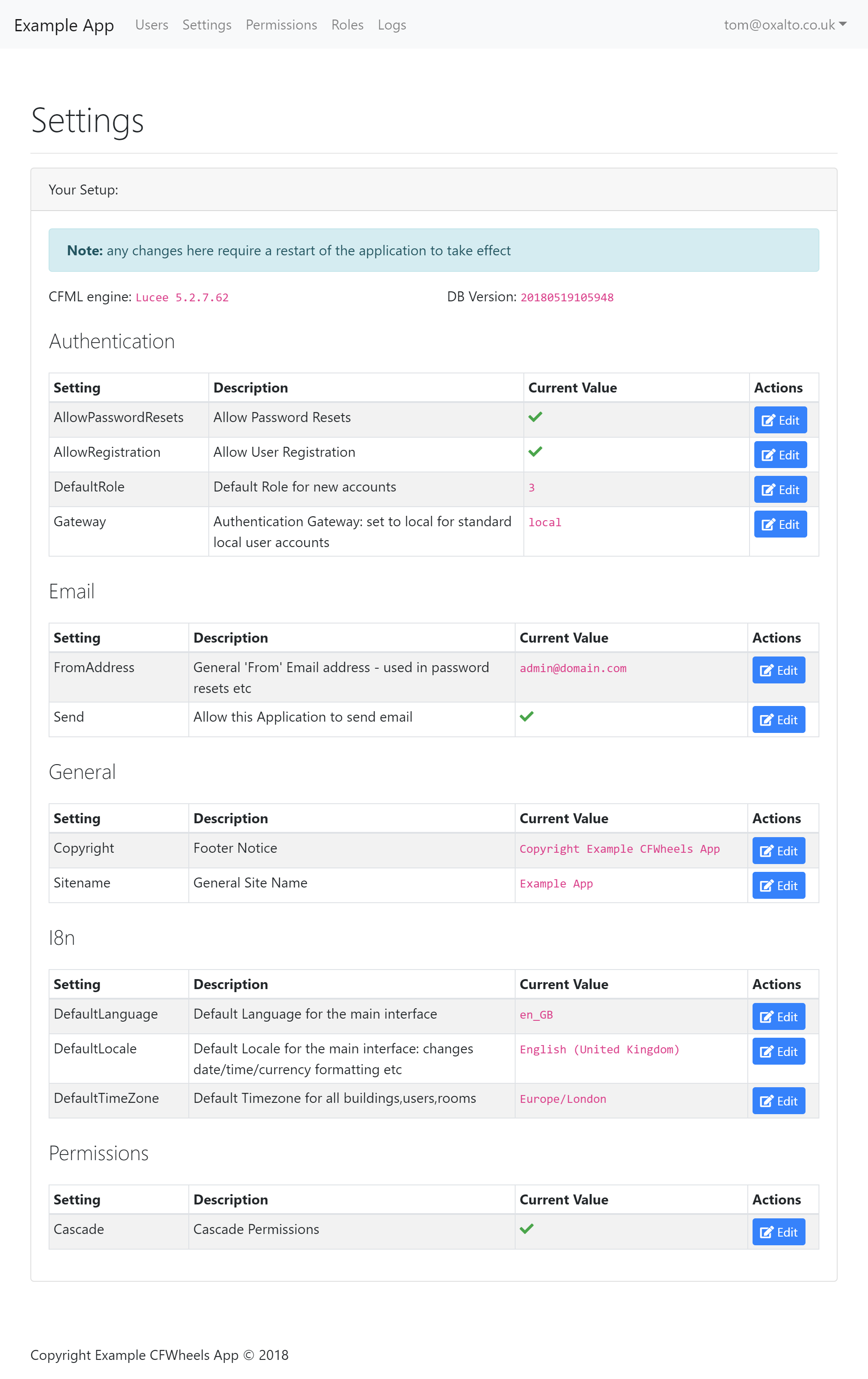Click the green checkmark for the Send email setting

(526, 716)
